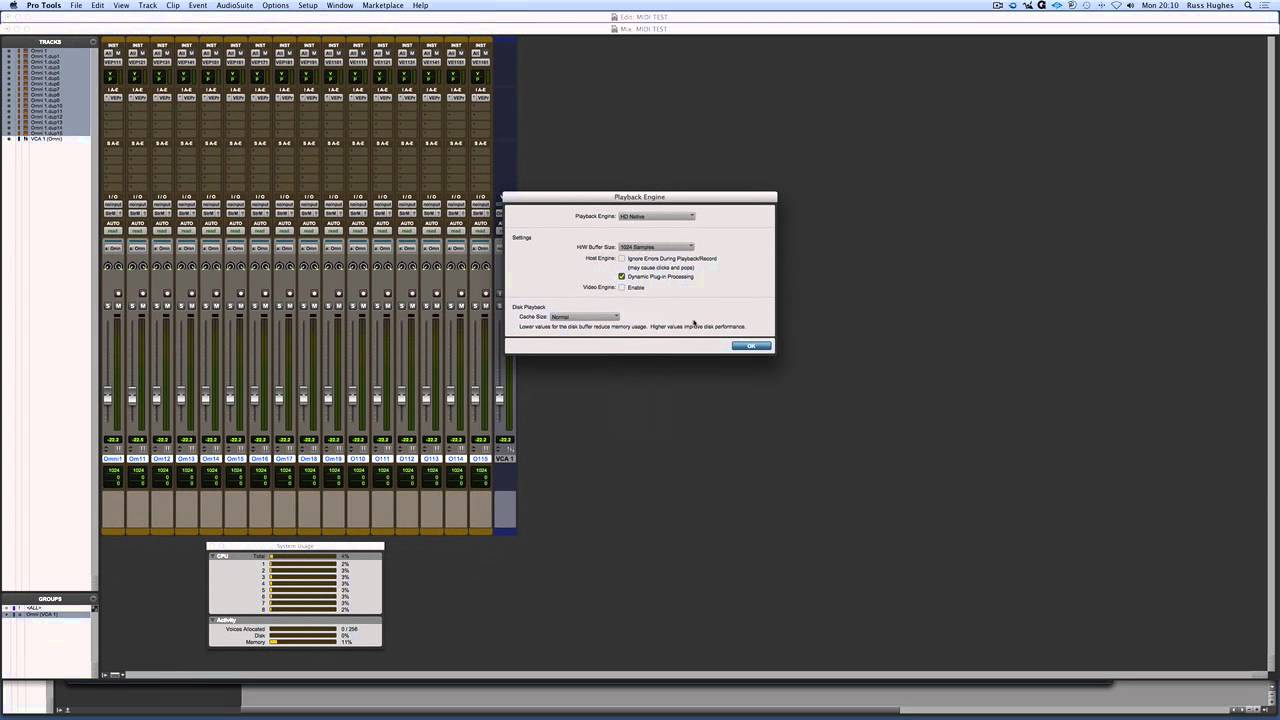Click the Om14 volume fader handle
This screenshot has height=720, width=1280.
tap(206, 395)
